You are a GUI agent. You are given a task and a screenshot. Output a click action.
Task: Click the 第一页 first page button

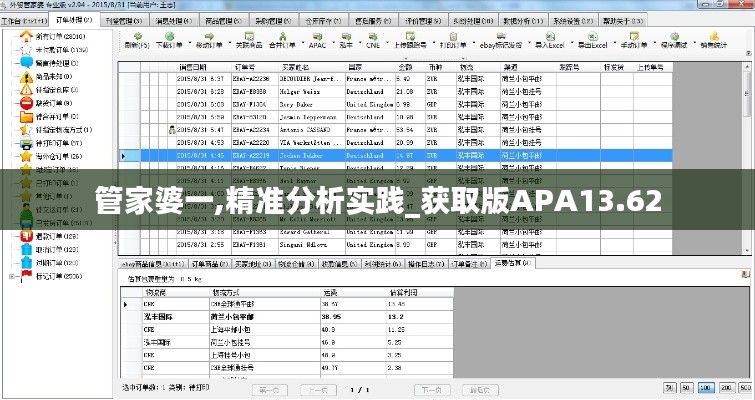(x=270, y=389)
